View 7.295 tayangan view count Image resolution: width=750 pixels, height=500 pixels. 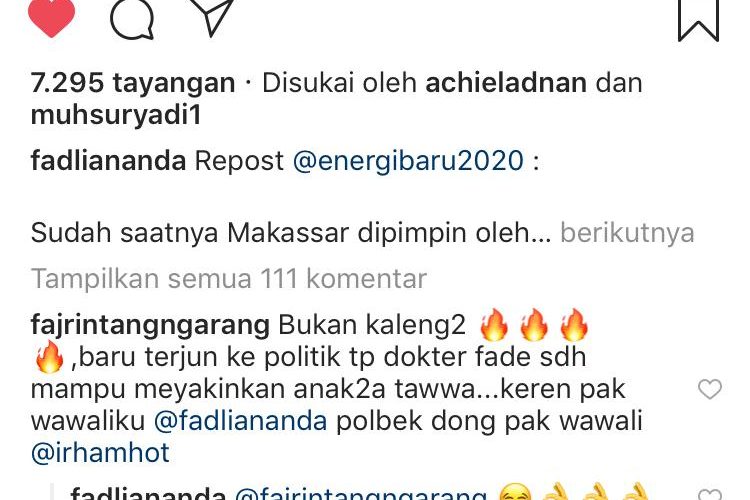[133, 83]
